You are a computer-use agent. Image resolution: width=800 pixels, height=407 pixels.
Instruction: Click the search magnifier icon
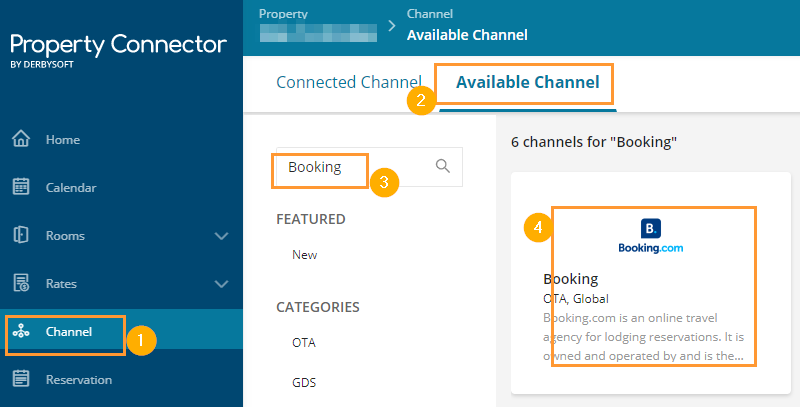[443, 166]
